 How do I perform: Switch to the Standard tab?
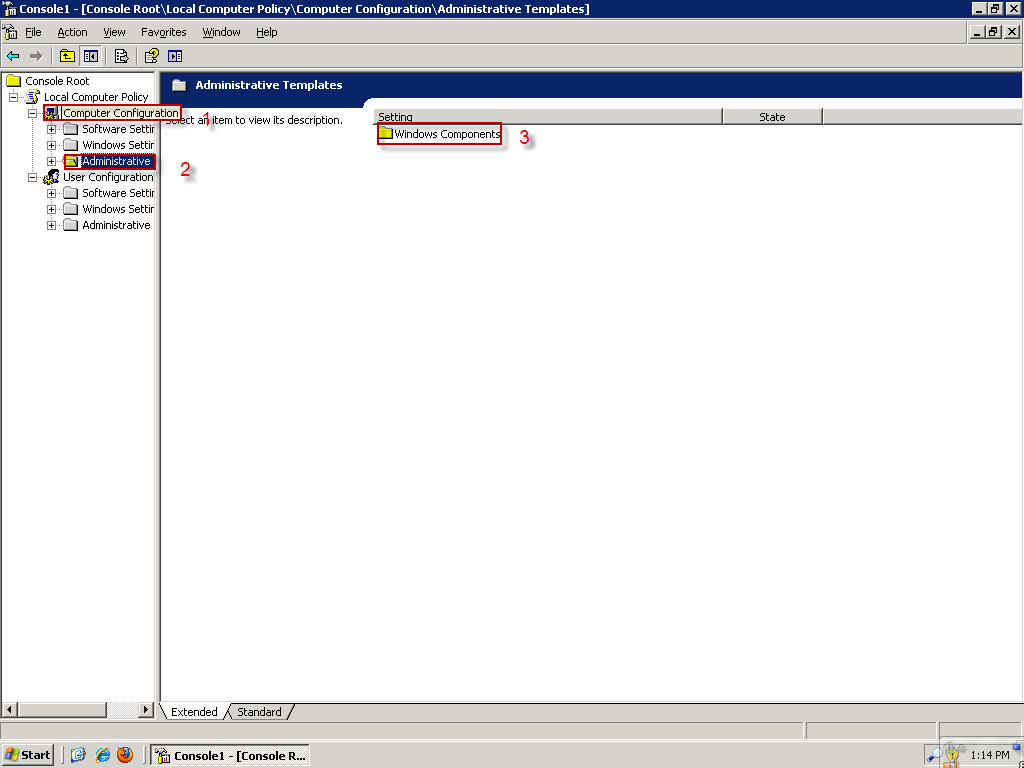[x=259, y=712]
